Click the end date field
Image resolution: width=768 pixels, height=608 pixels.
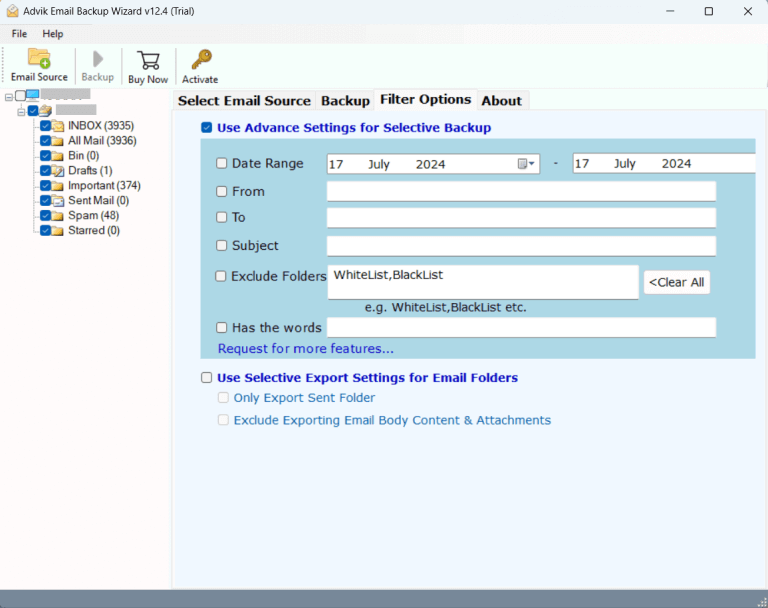[664, 164]
